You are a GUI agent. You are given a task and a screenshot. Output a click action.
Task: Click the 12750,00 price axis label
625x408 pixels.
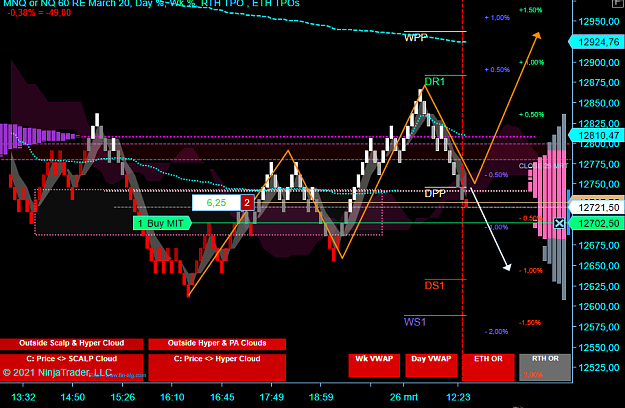pyautogui.click(x=599, y=184)
